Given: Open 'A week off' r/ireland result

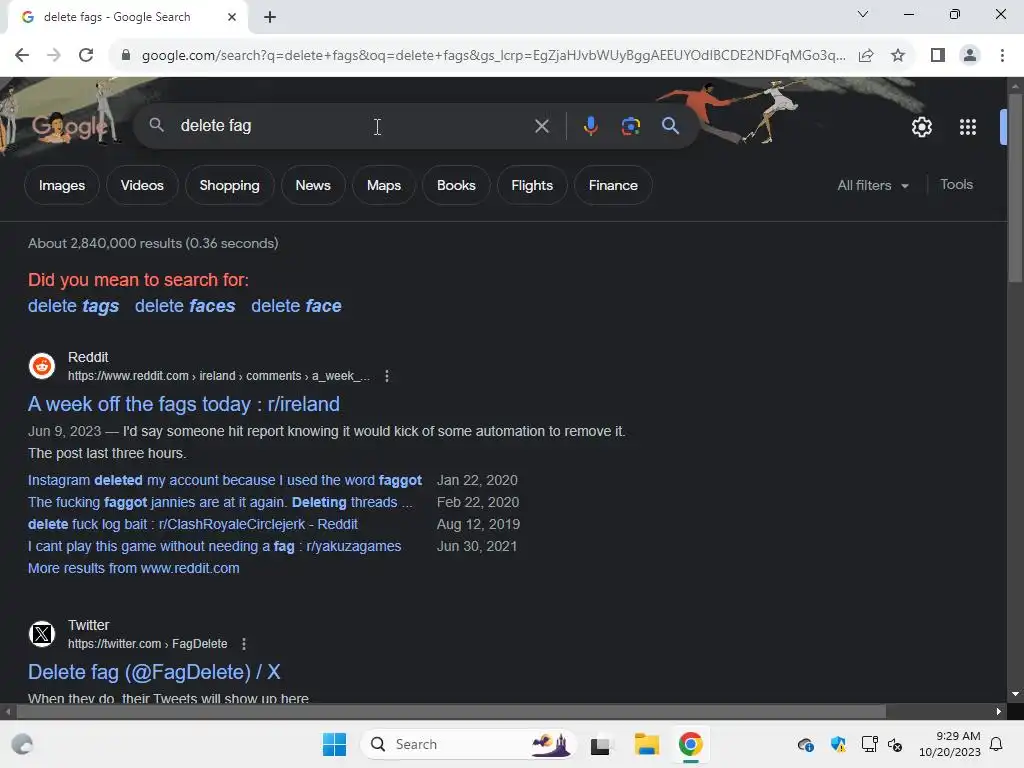Looking at the screenshot, I should pos(184,404).
